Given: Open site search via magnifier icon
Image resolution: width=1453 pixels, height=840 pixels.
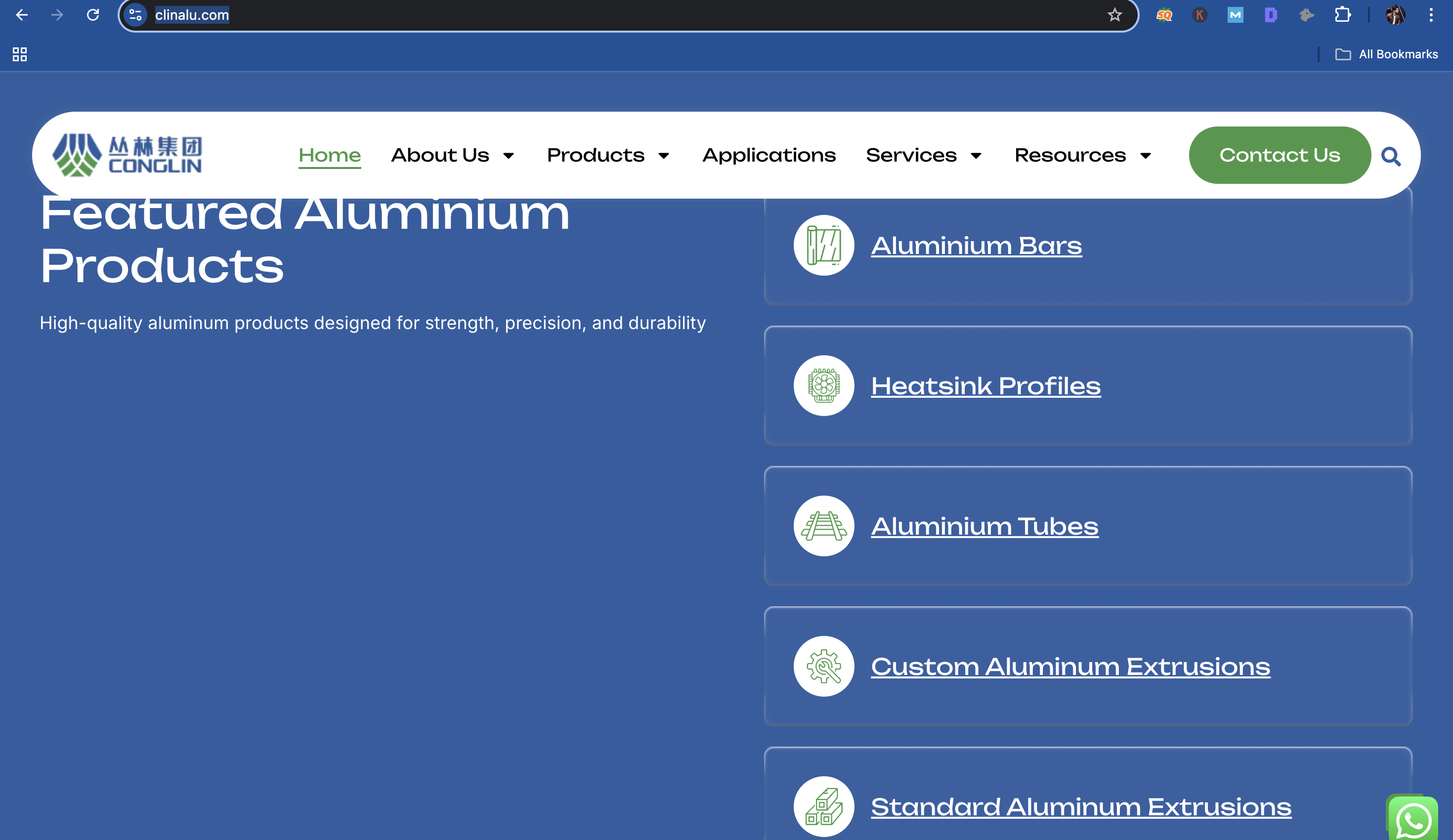Looking at the screenshot, I should point(1391,156).
